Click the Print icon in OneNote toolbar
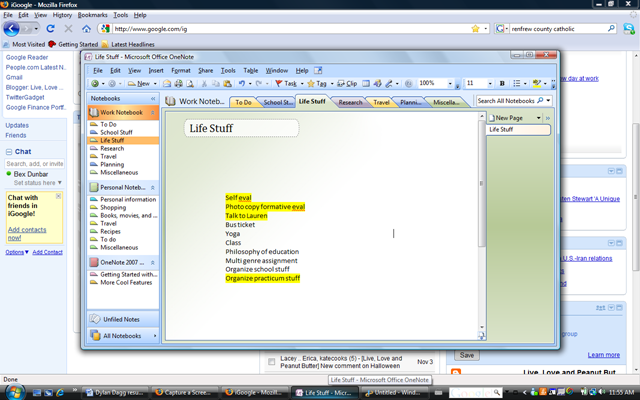This screenshot has width=640, height=400. pos(178,83)
